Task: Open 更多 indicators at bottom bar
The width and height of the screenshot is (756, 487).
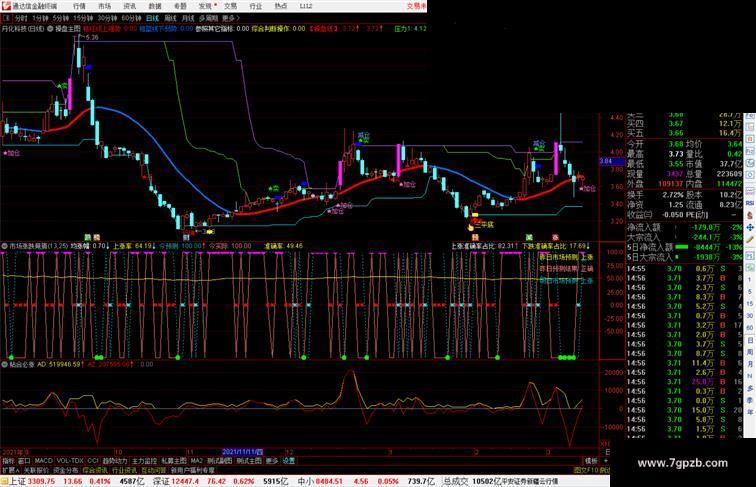Action: coord(272,461)
